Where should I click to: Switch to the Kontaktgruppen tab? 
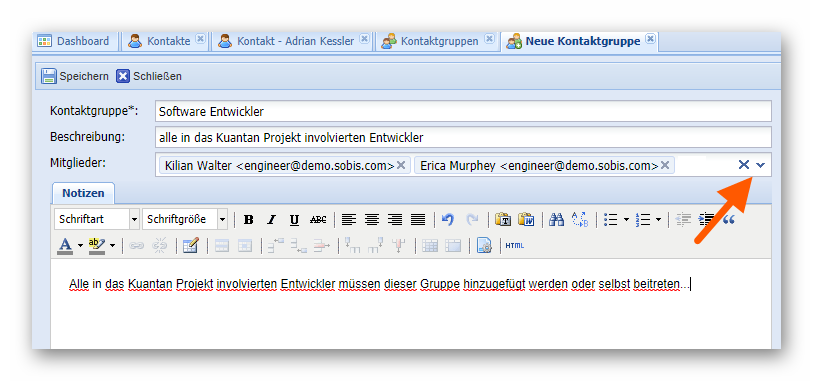[x=437, y=41]
